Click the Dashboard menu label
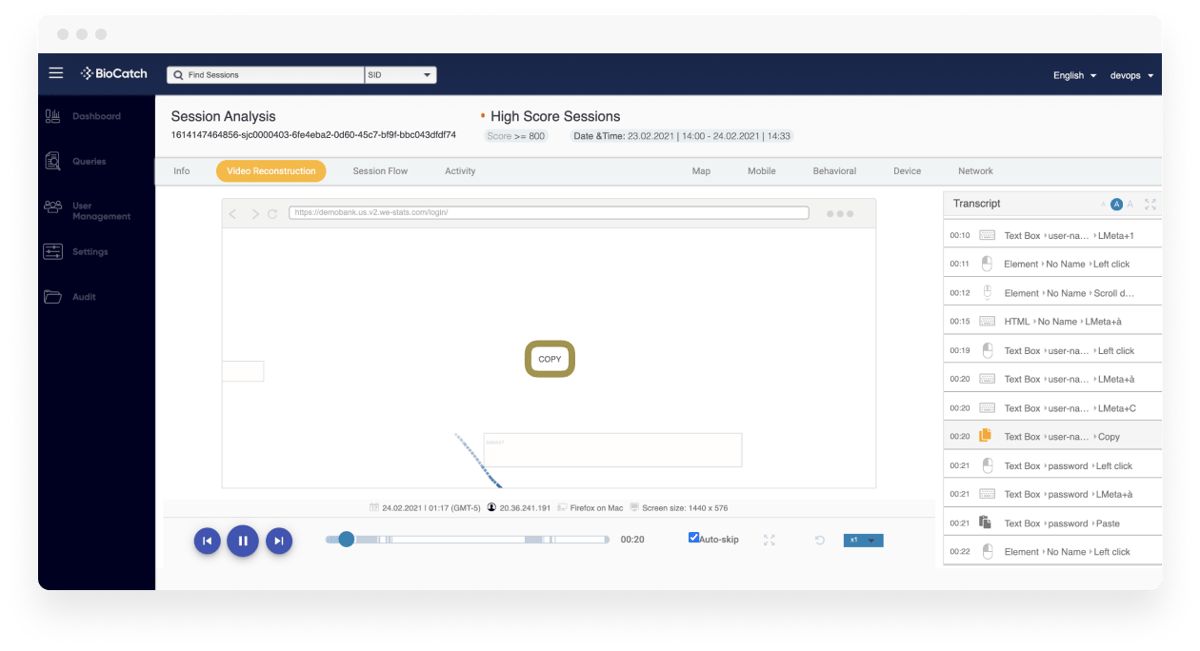This screenshot has height=651, width=1200. (96, 116)
